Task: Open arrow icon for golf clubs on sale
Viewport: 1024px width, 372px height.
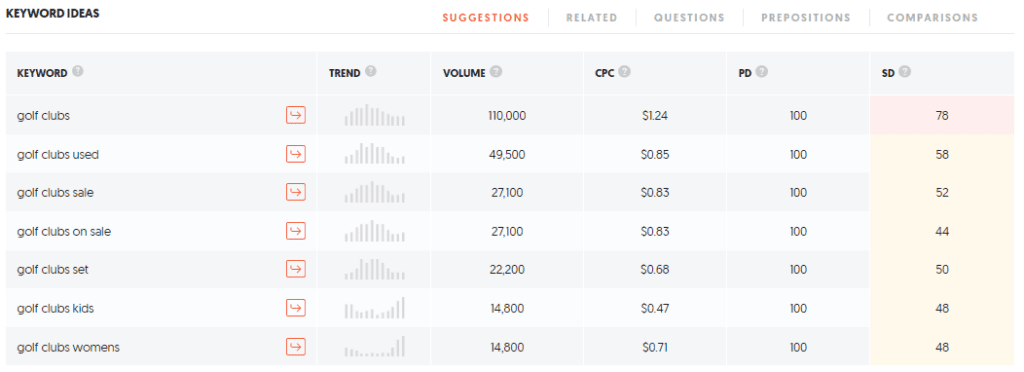Action: pos(296,231)
